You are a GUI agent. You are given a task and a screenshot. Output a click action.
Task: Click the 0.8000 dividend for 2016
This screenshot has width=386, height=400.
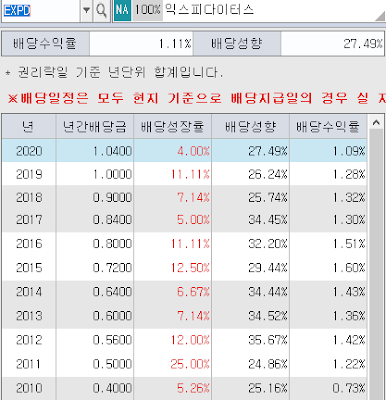(95, 244)
